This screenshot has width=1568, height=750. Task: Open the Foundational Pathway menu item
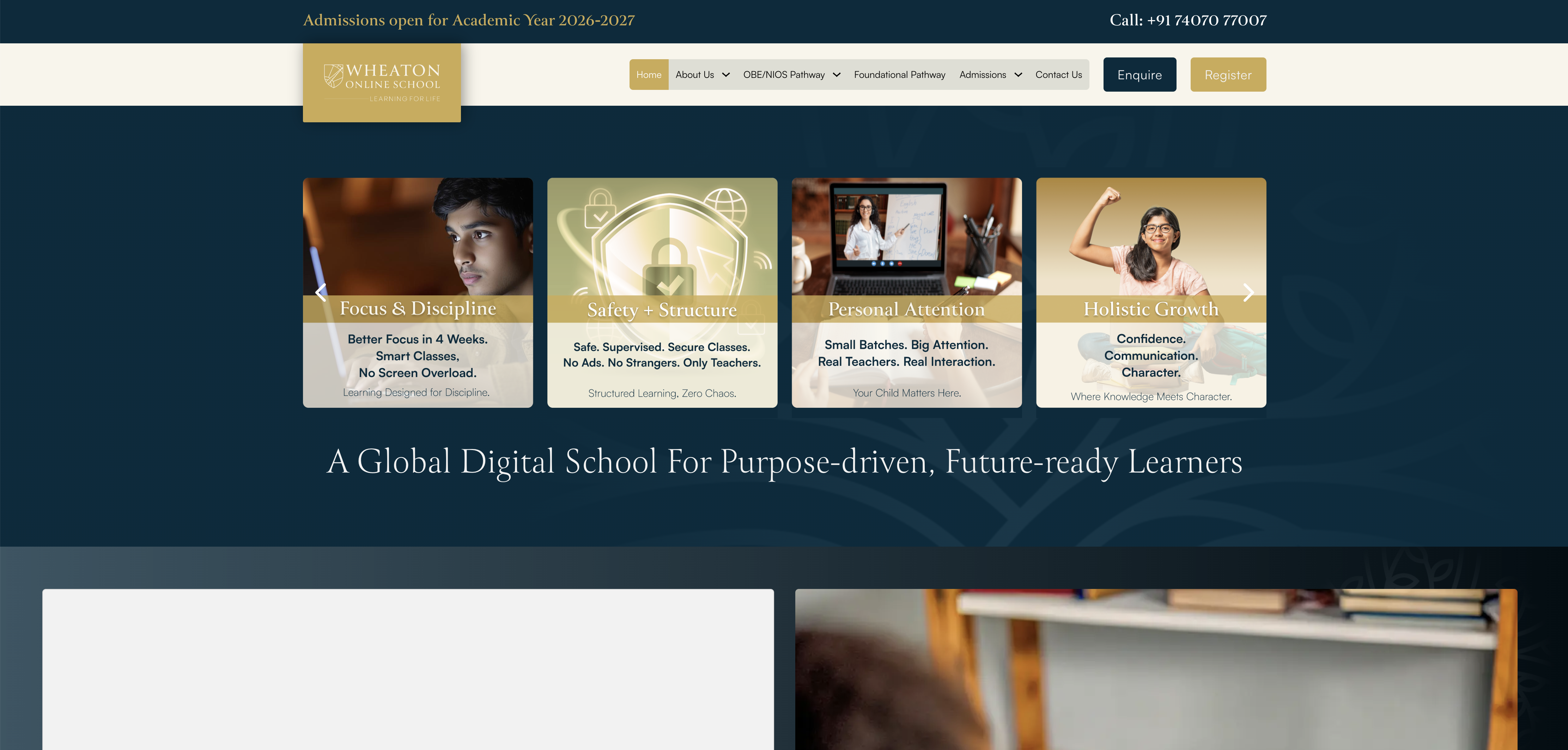(899, 75)
